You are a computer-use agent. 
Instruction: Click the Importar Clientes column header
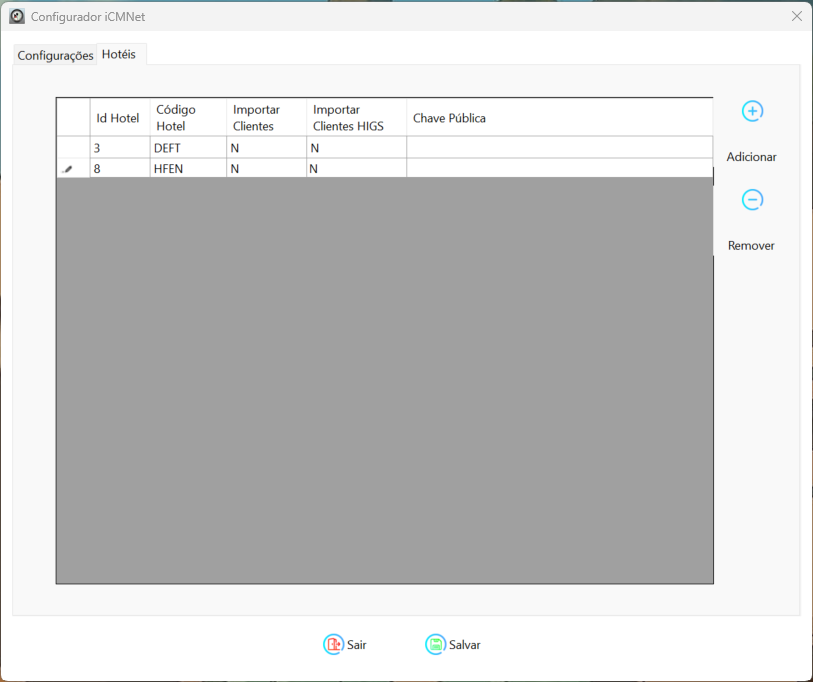pyautogui.click(x=267, y=118)
